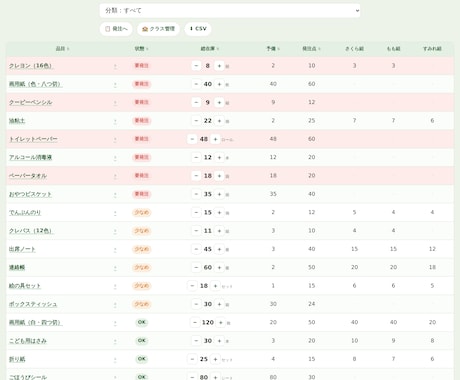Decrease stock for 油粘土
This screenshot has width=460, height=380.
196,121
